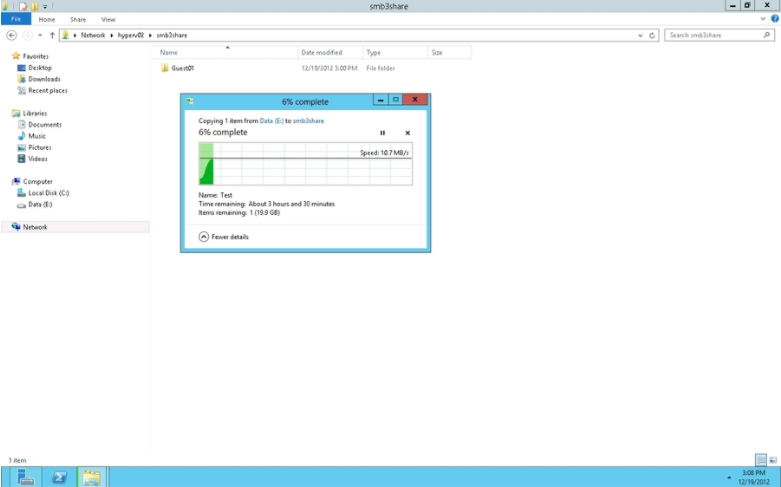Pause the file copy operation
The width and height of the screenshot is (781, 487).
tap(383, 133)
